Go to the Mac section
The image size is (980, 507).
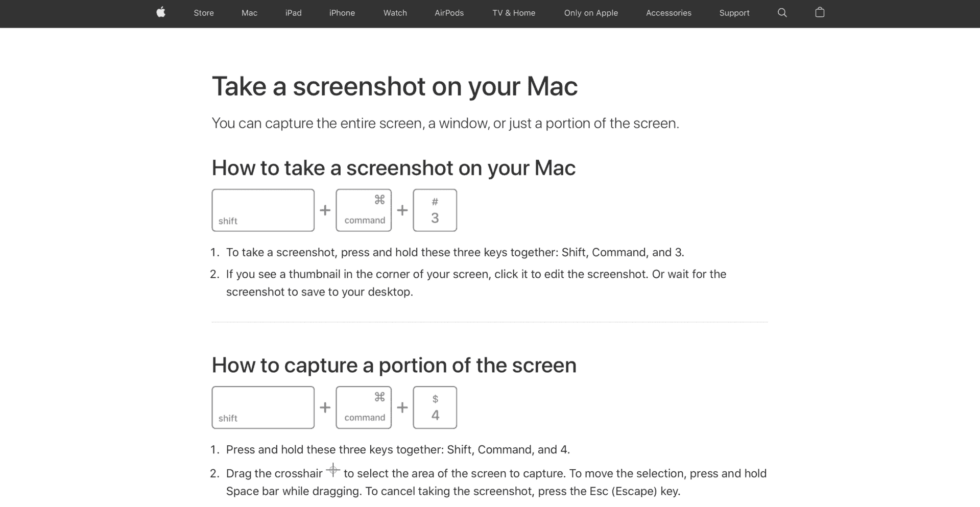coord(249,13)
